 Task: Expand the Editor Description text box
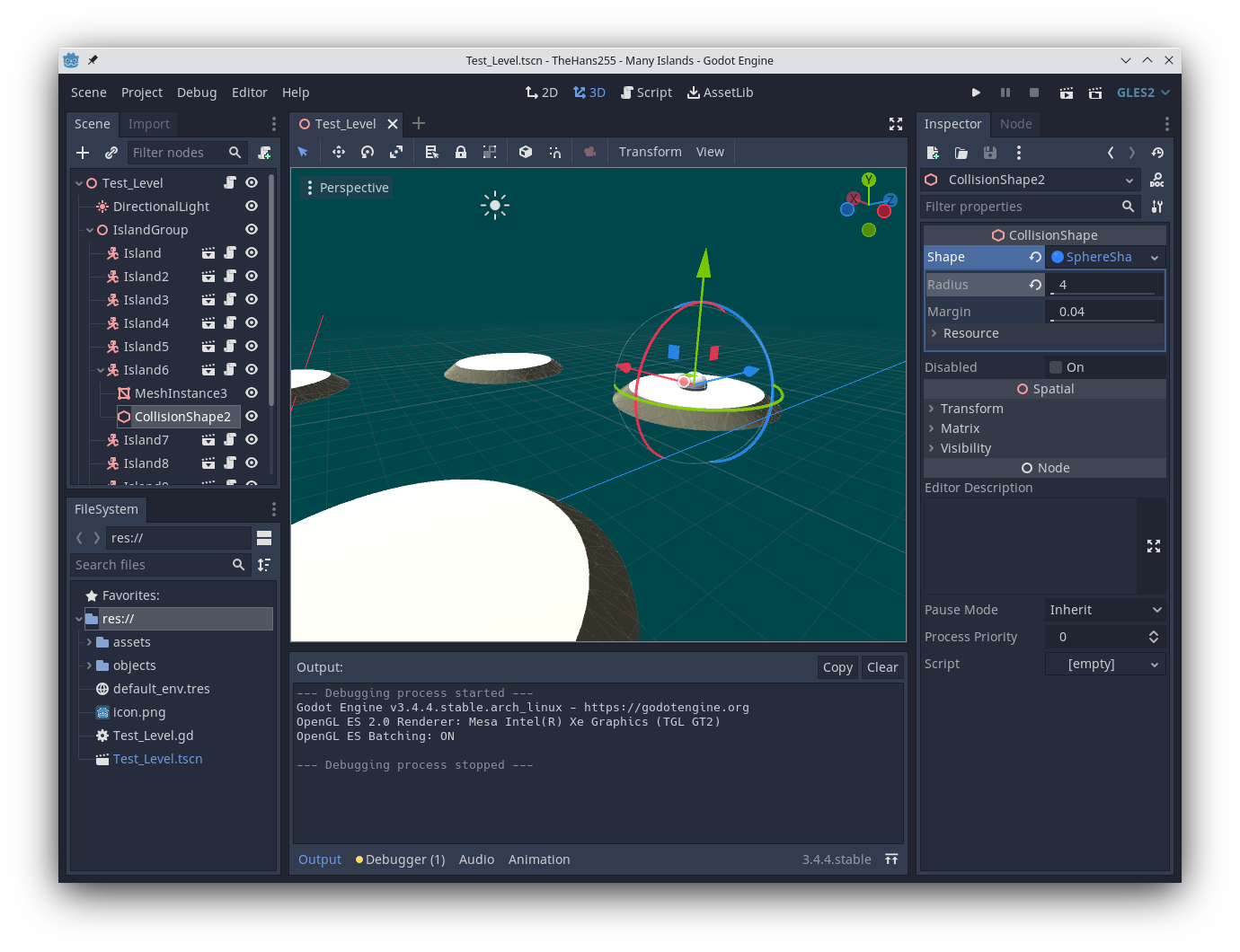point(1154,546)
